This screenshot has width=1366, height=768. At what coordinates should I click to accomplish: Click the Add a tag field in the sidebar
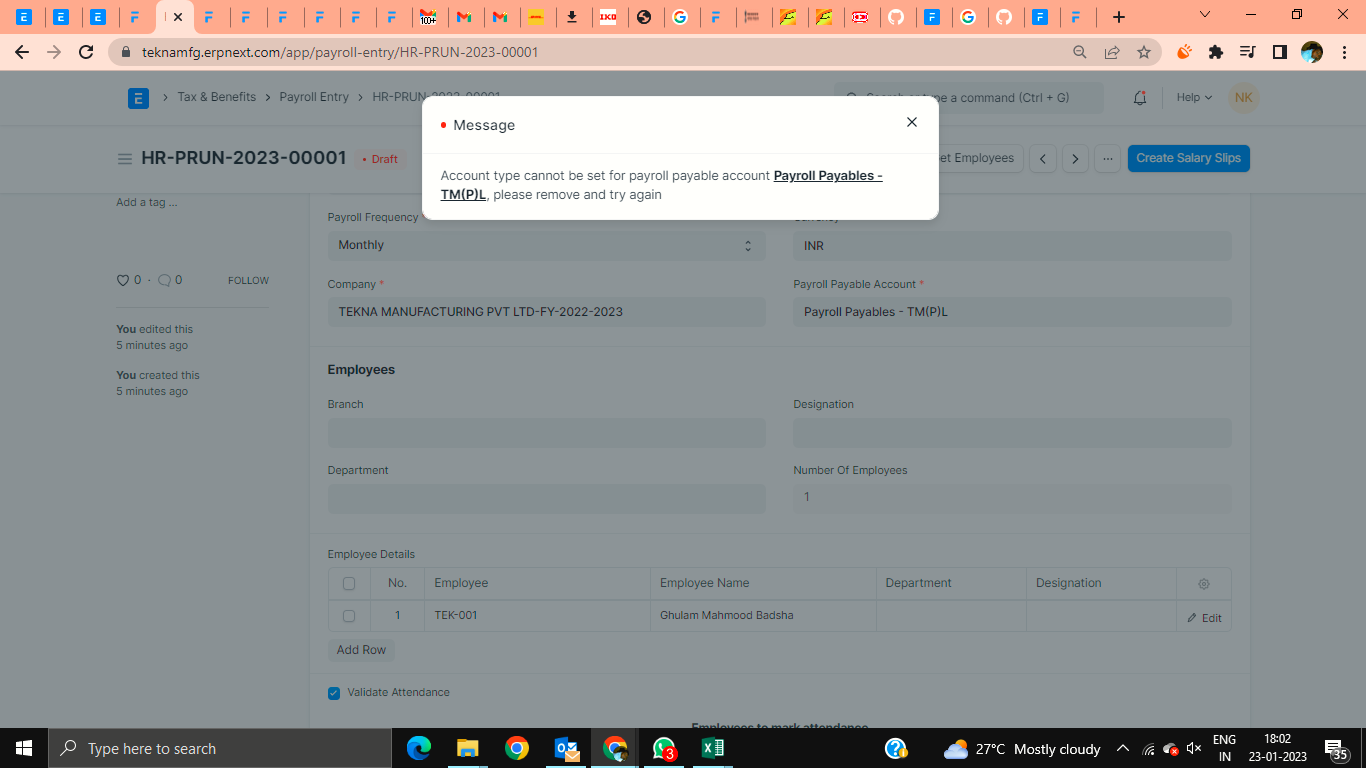[x=145, y=201]
